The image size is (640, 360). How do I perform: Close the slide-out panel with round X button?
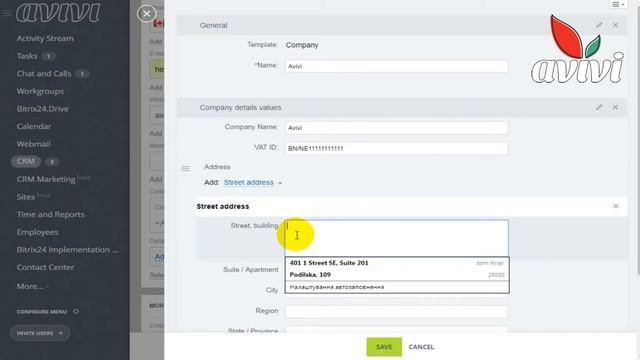click(147, 13)
